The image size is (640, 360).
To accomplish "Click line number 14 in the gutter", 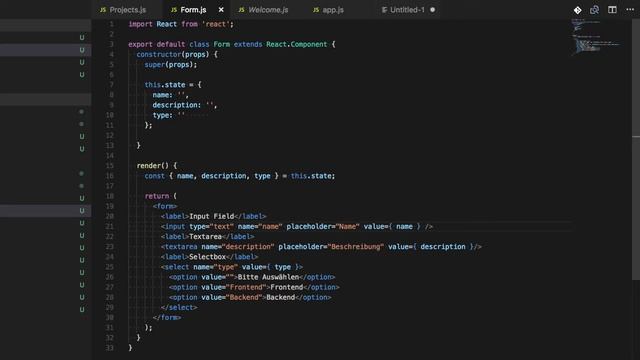I will point(110,156).
